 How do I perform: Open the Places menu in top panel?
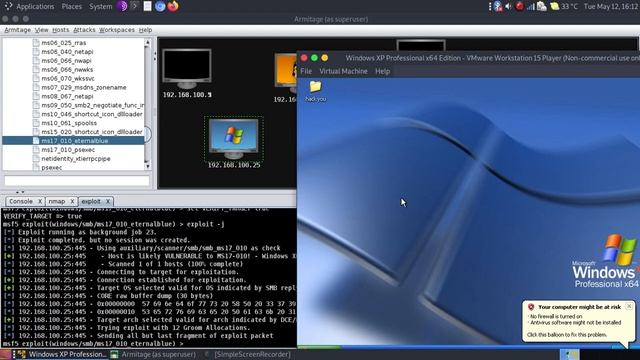pos(71,6)
